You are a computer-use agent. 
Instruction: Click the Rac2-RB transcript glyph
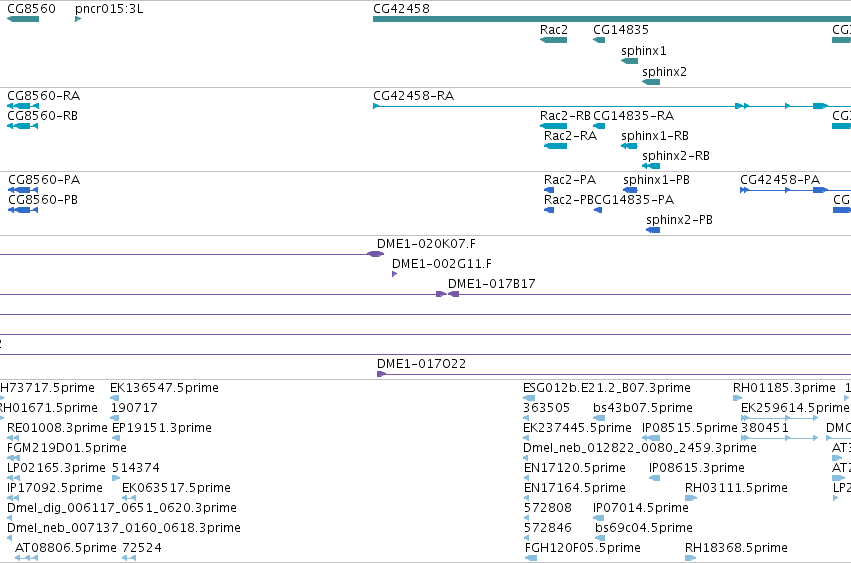click(554, 126)
